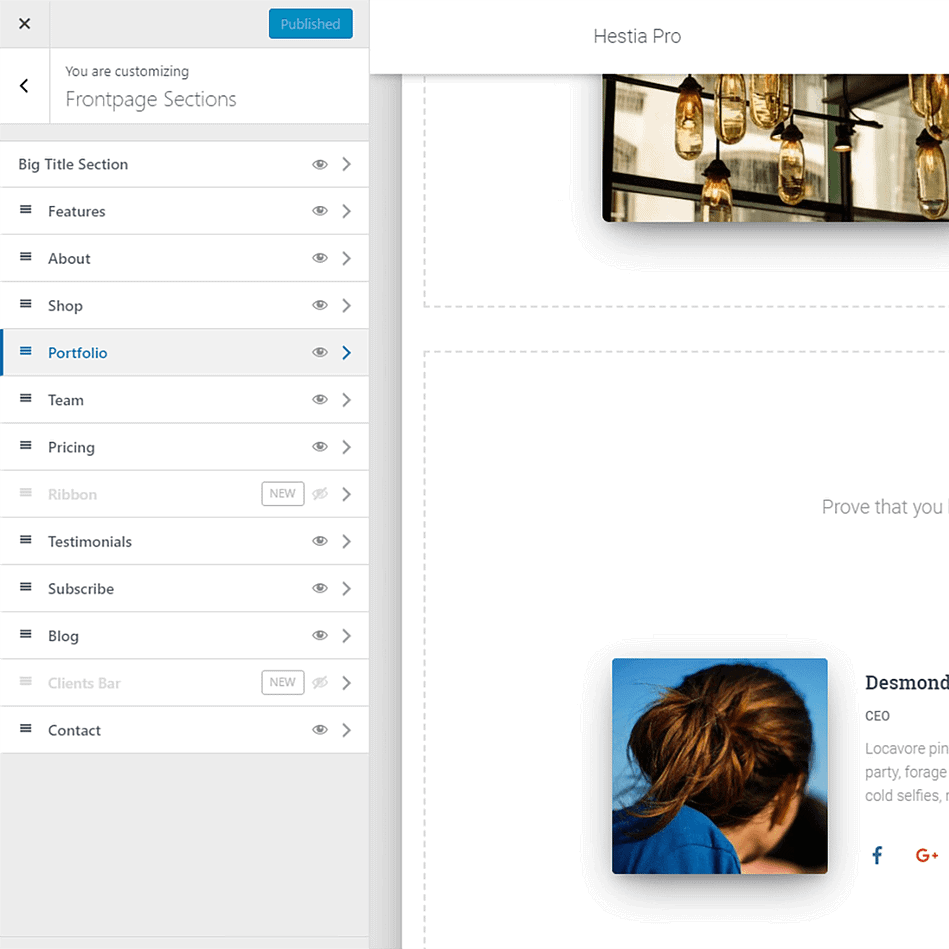Select the Testimonials section label
This screenshot has height=949, width=949.
coord(90,542)
